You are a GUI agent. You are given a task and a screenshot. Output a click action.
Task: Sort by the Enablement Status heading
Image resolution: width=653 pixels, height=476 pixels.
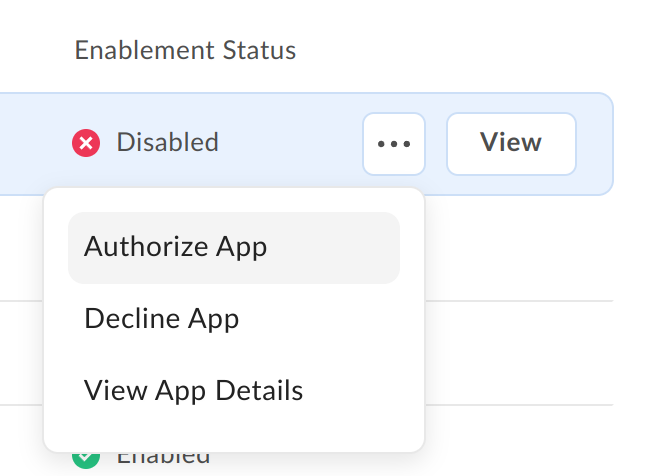pos(185,50)
